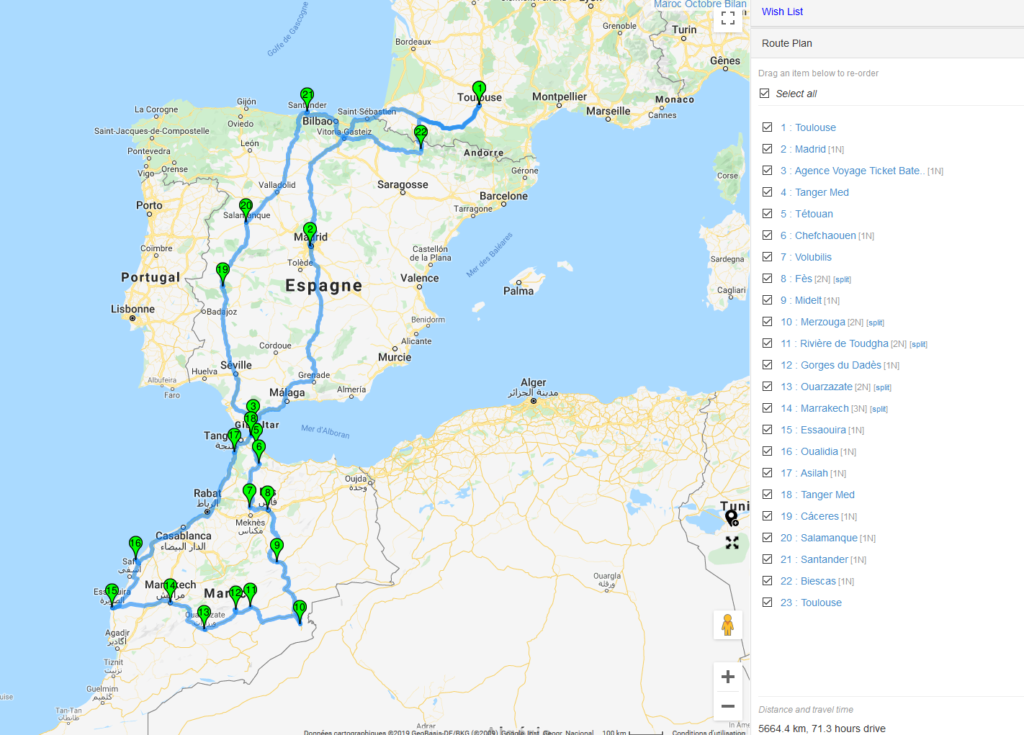Click black location pin near Tunisia
This screenshot has height=735, width=1024.
pyautogui.click(x=732, y=517)
